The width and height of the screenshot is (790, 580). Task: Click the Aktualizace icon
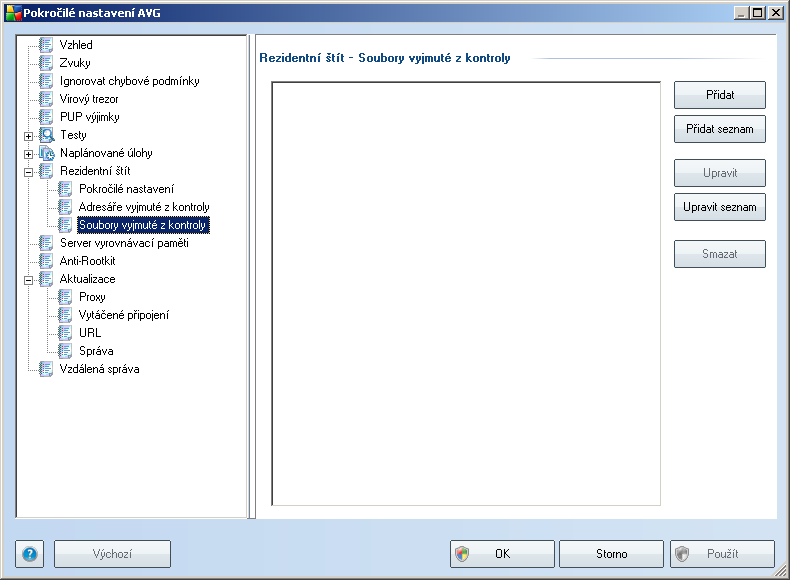(x=46, y=279)
